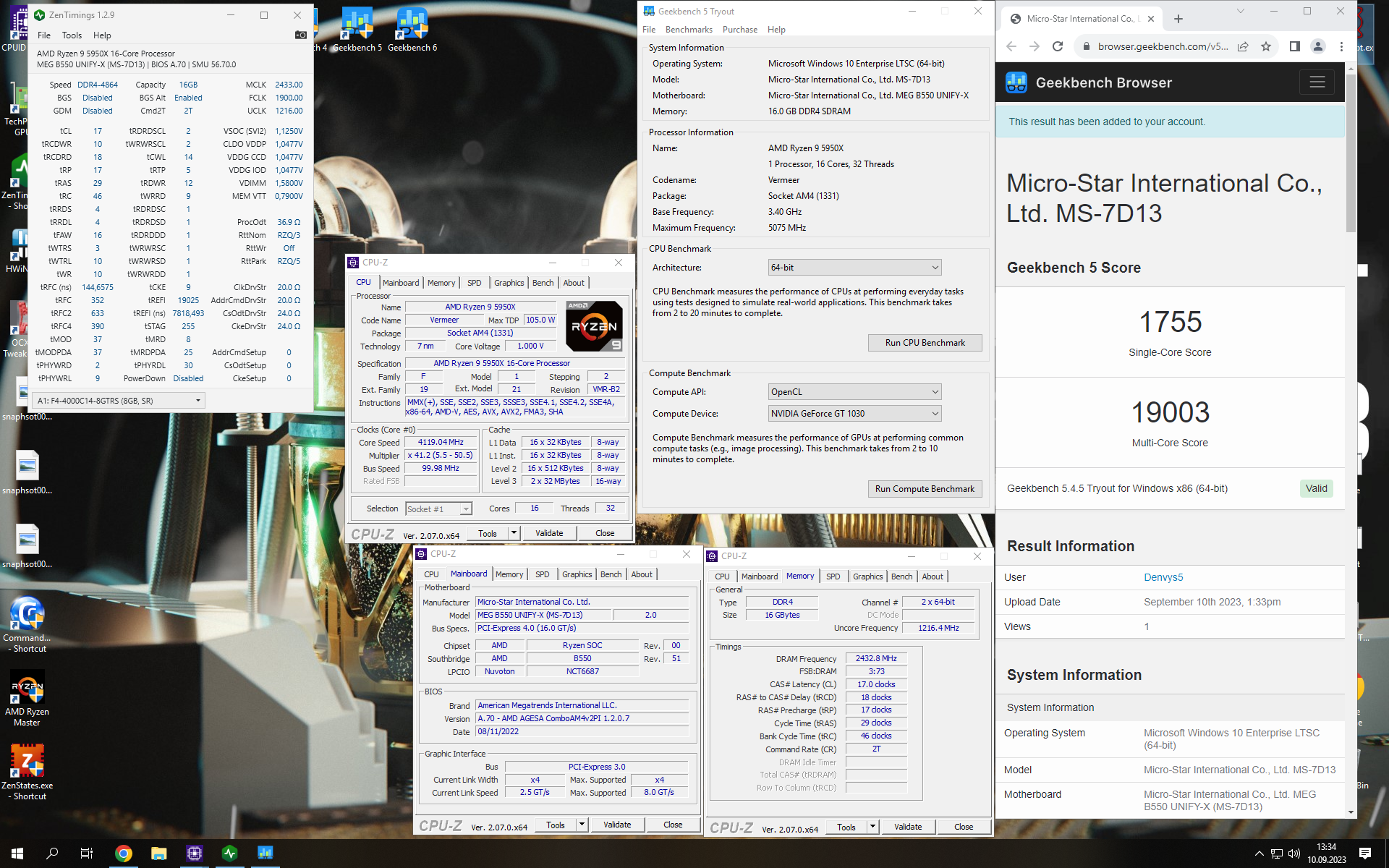1389x868 pixels.
Task: Open ZenTimings File menu
Action: coord(44,35)
